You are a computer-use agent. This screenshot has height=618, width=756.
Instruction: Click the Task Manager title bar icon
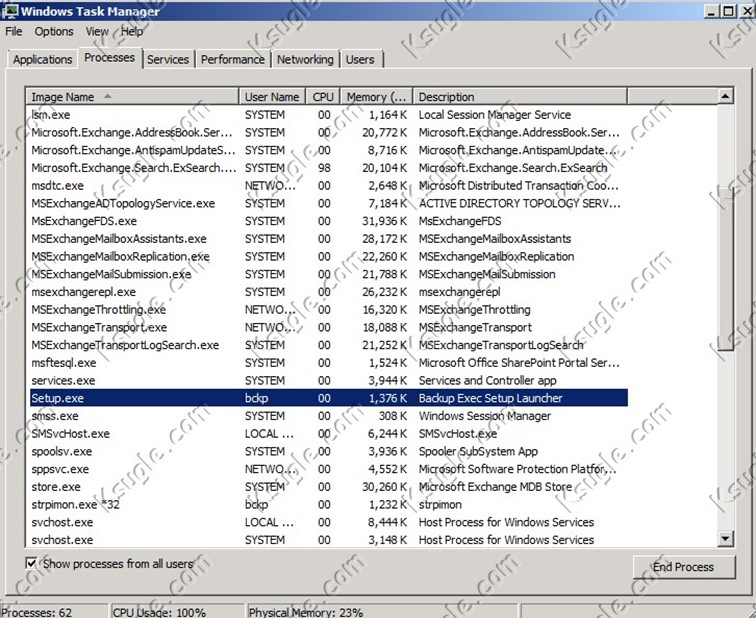[x=10, y=10]
